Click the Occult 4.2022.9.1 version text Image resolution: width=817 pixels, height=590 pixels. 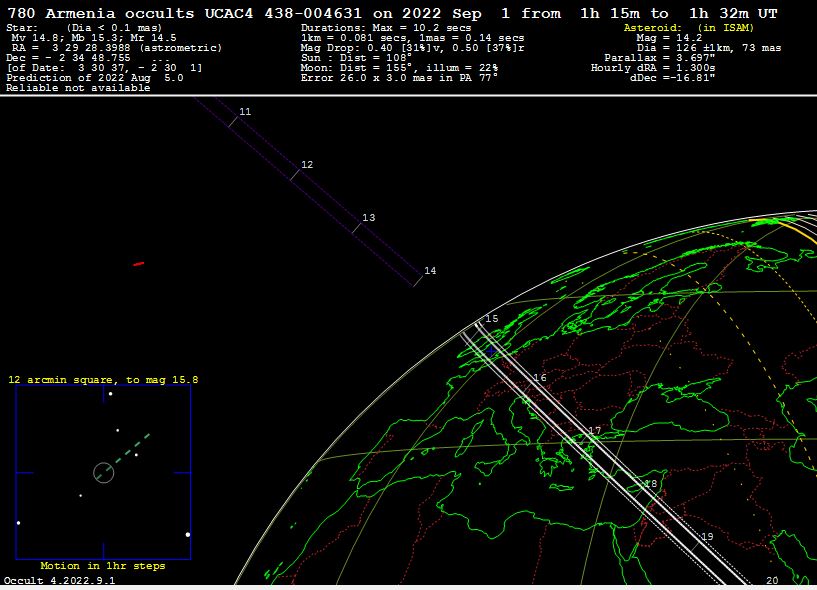tap(59, 580)
